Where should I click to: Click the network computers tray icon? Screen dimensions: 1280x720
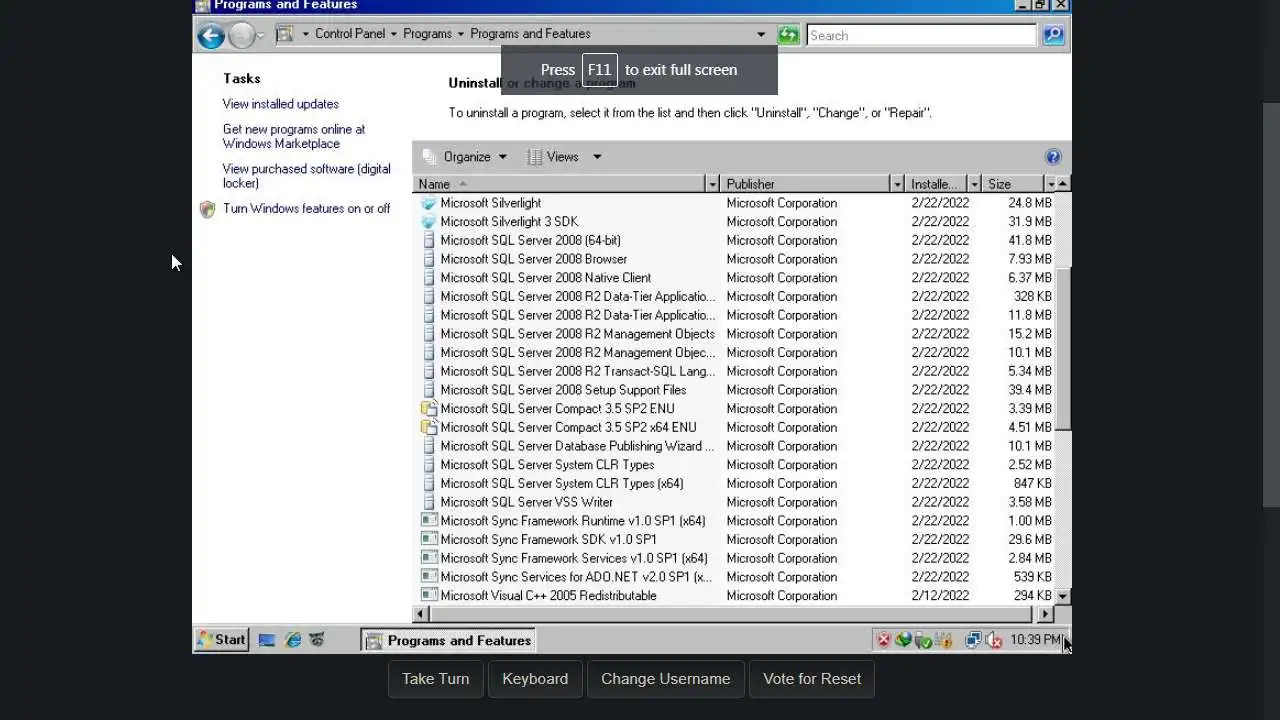972,640
